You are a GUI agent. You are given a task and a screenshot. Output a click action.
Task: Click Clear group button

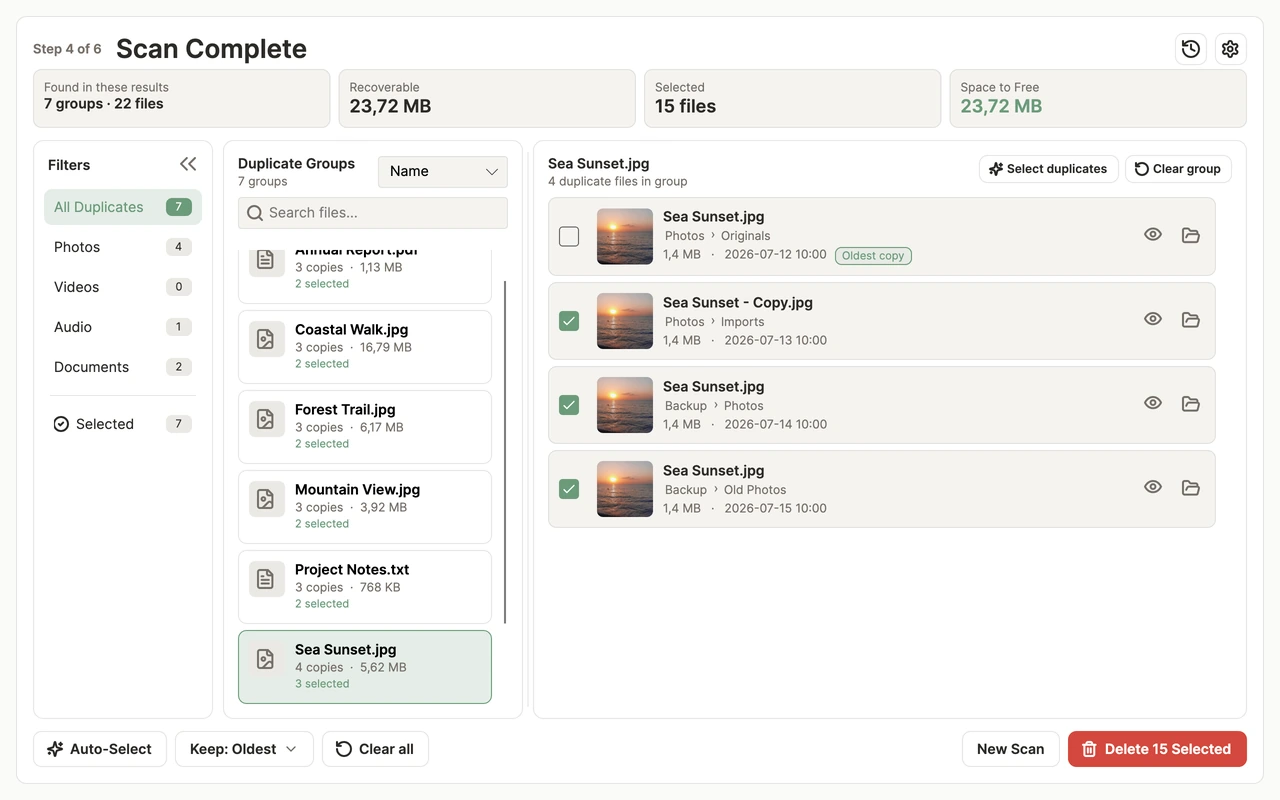coord(1178,169)
